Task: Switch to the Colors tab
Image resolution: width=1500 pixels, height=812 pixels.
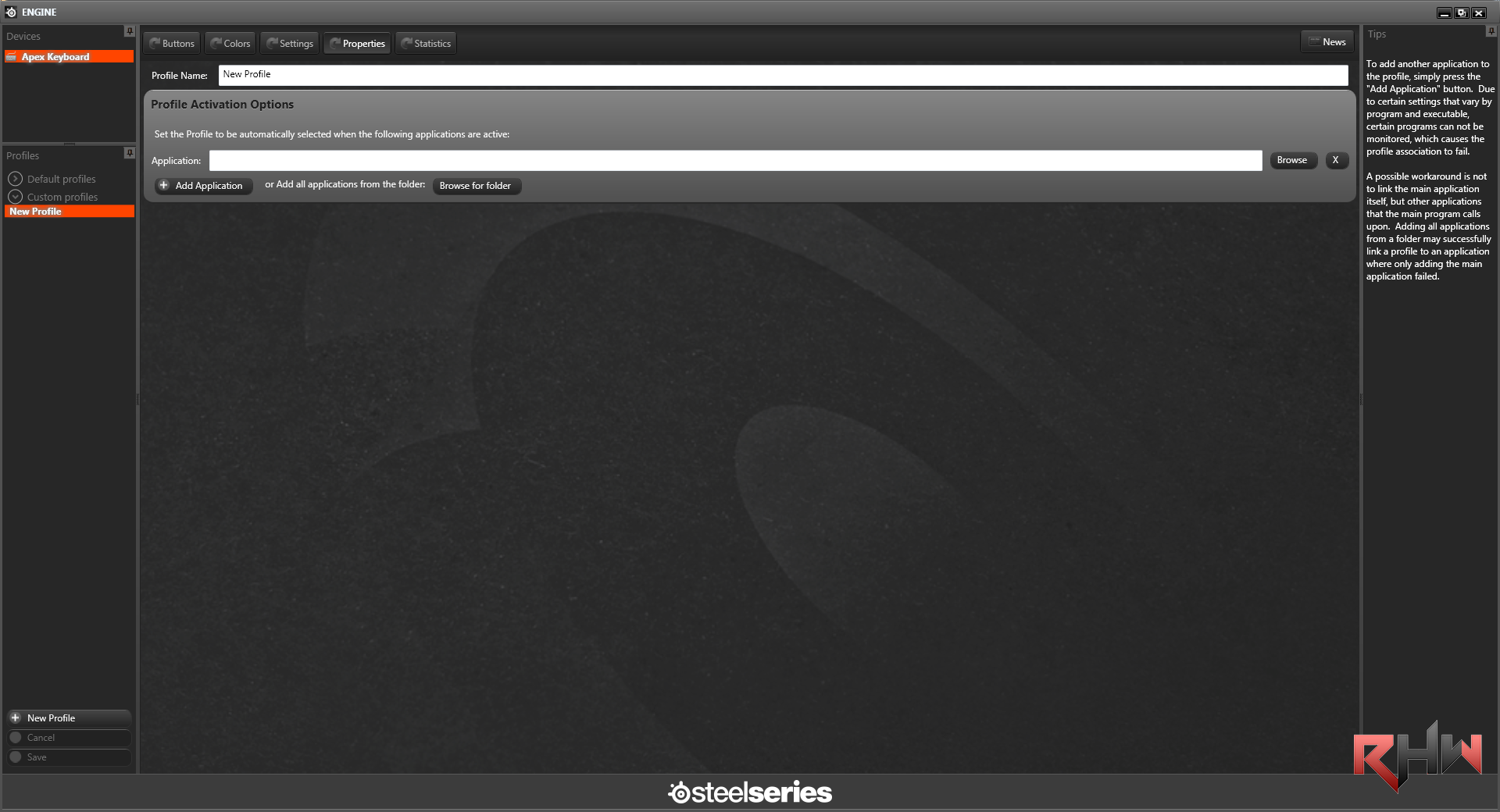Action: pos(230,44)
